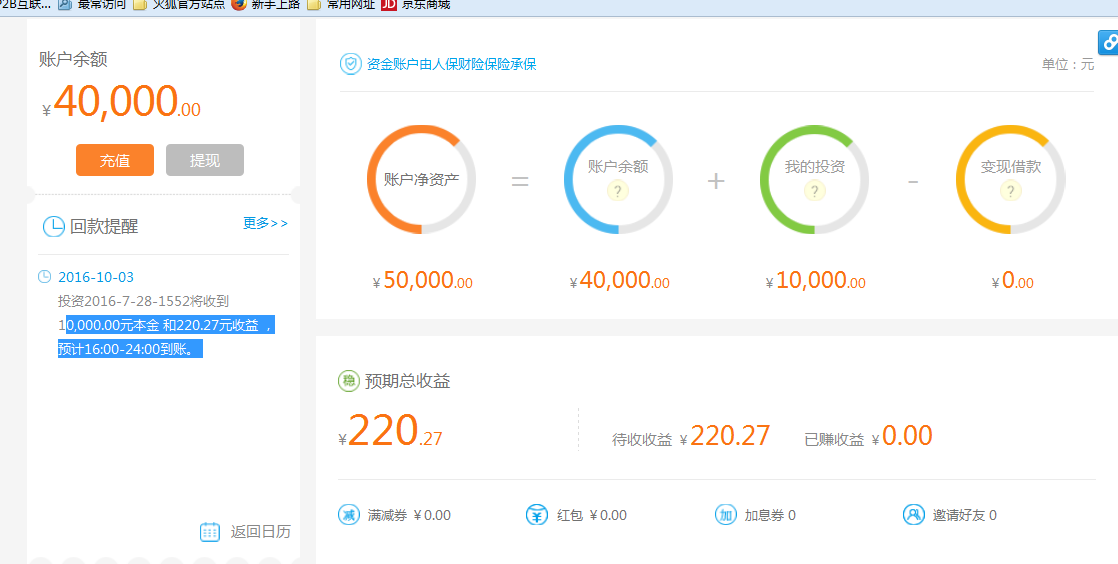Open 更多>> link in 回款提醒

click(265, 223)
